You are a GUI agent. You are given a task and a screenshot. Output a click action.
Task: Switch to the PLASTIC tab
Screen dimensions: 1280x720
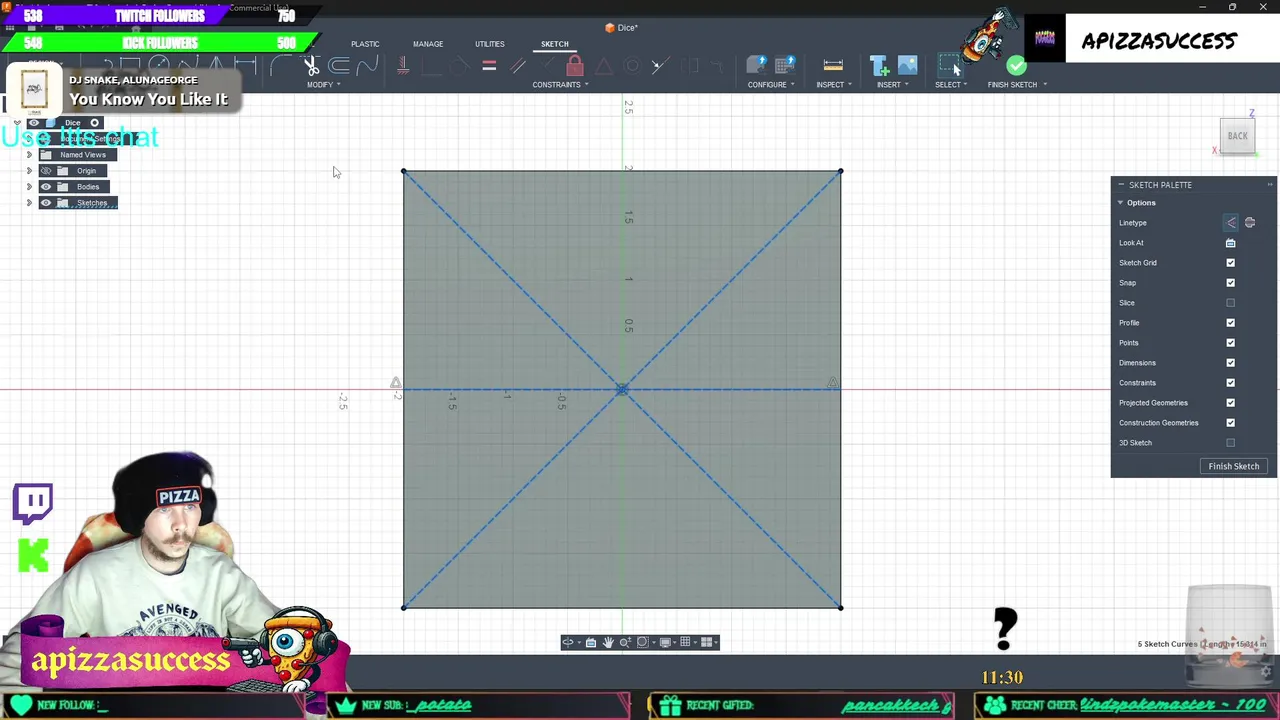pos(365,44)
